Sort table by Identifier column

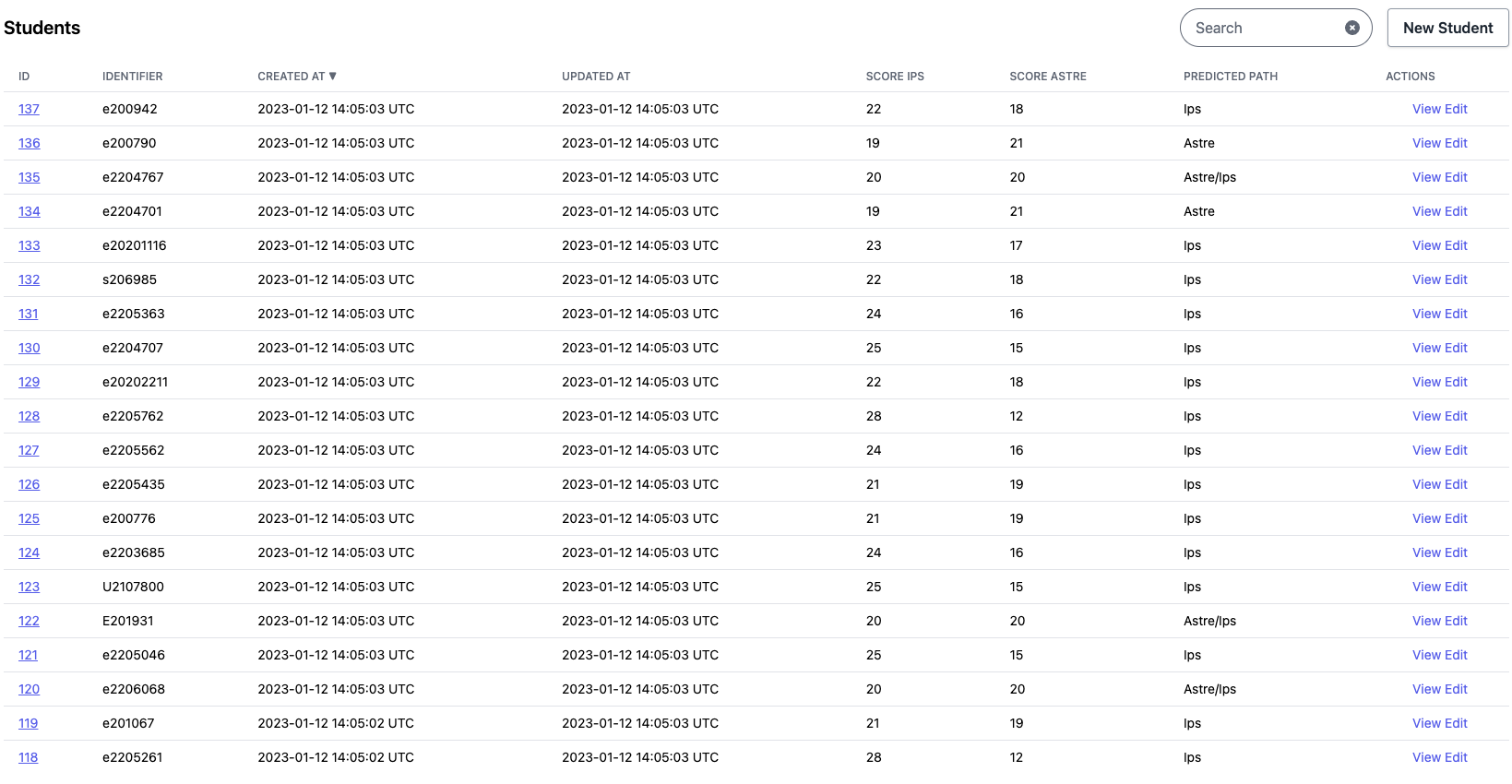pos(132,76)
